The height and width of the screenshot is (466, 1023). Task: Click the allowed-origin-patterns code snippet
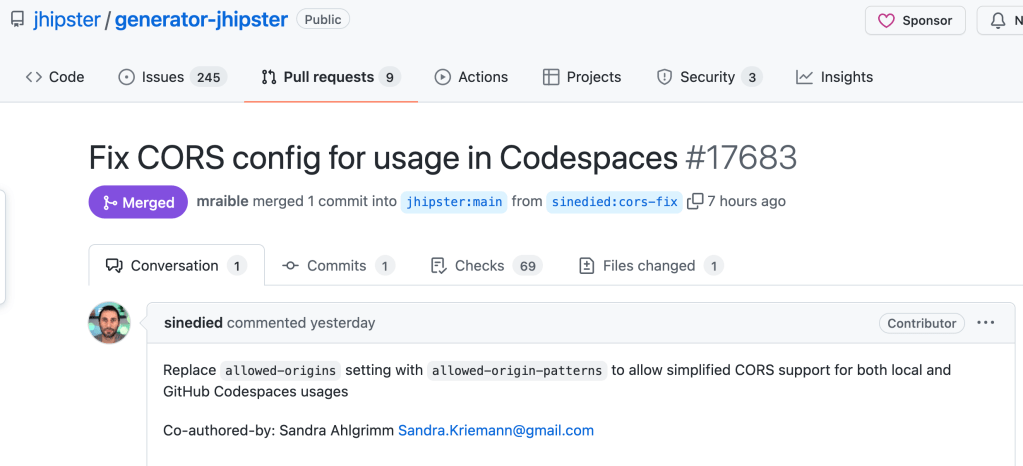pyautogui.click(x=517, y=371)
